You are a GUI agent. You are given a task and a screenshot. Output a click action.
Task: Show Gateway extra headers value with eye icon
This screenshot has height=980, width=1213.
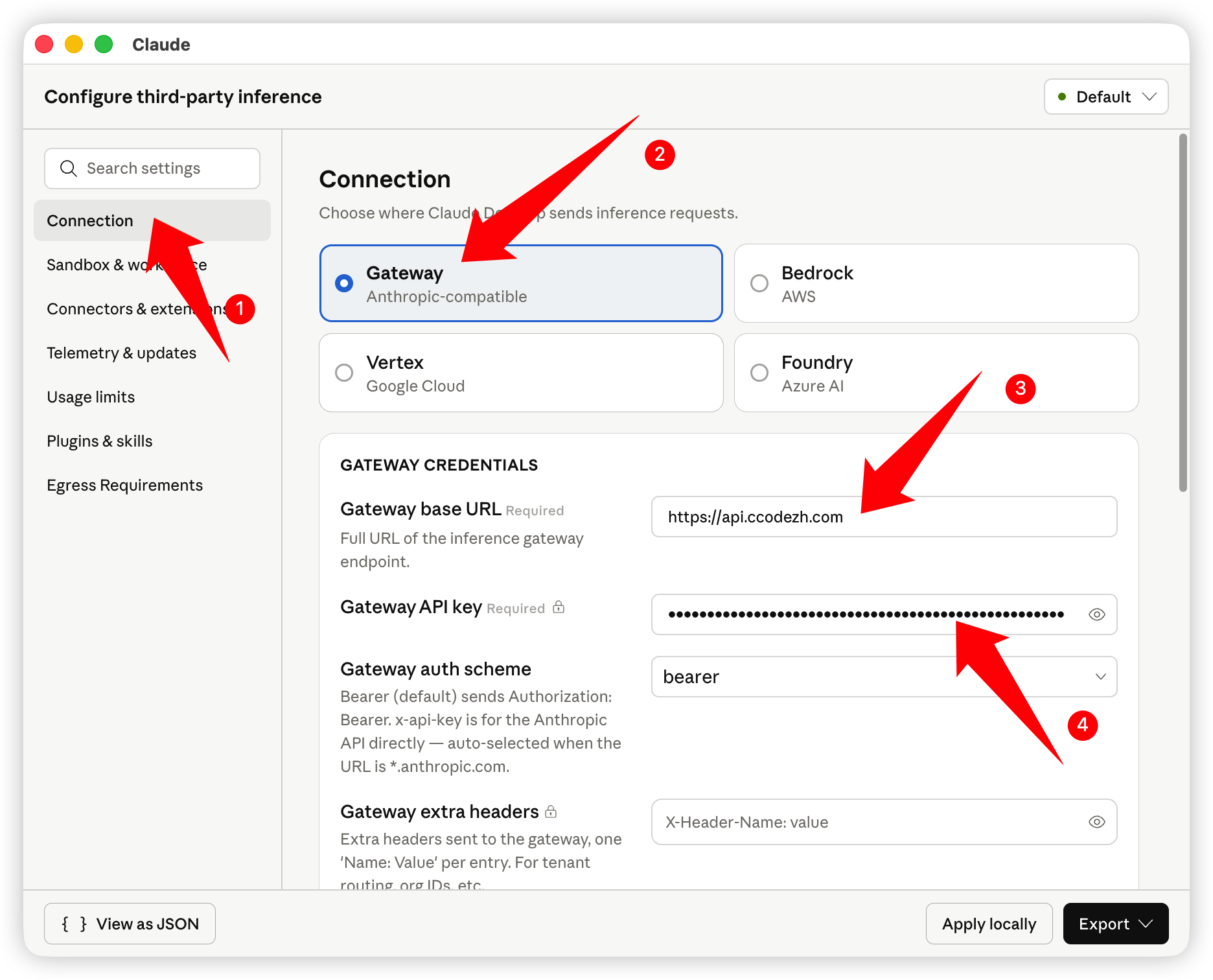click(1096, 822)
